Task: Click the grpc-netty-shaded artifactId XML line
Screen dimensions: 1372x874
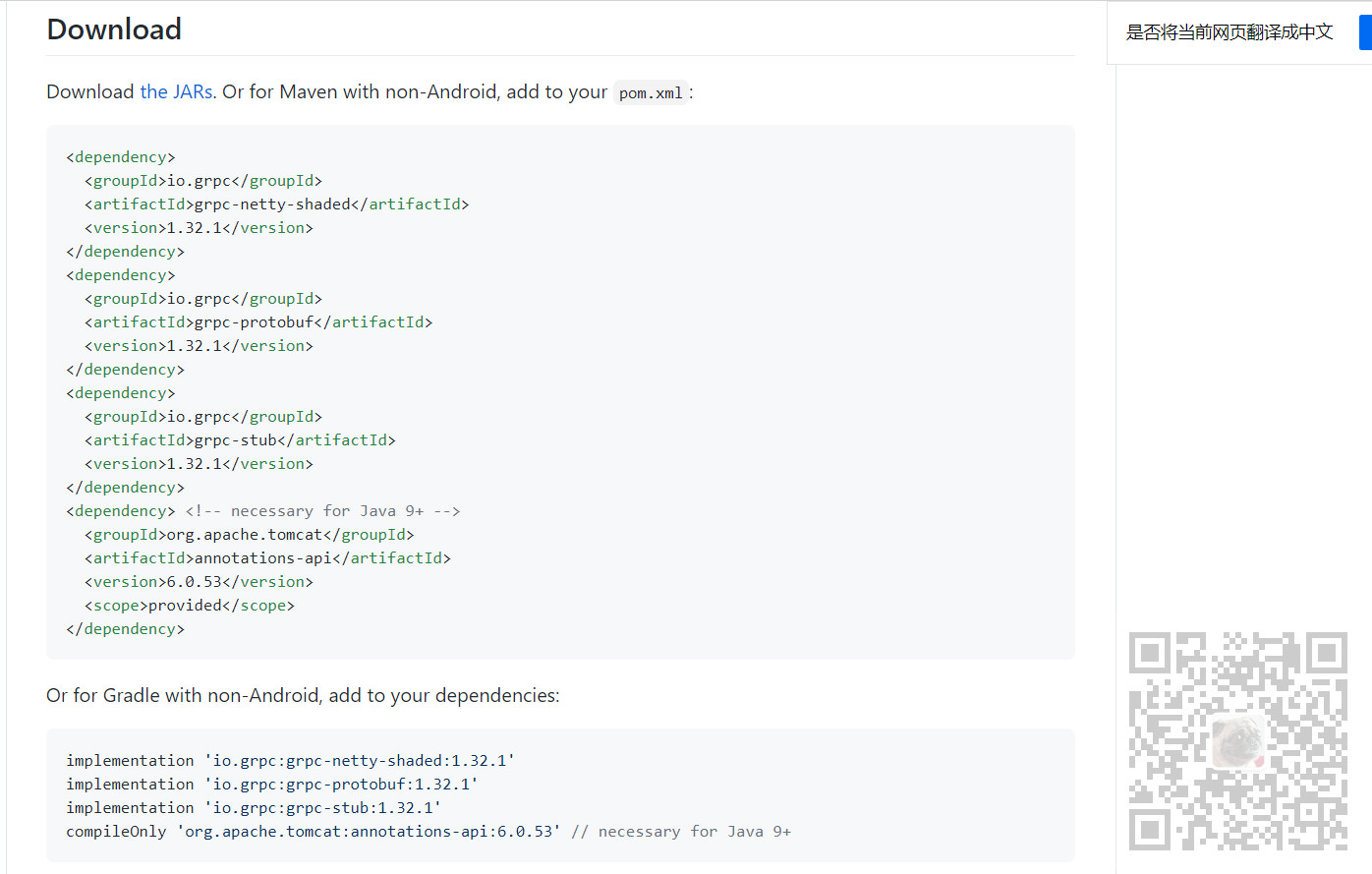Action: coord(277,204)
